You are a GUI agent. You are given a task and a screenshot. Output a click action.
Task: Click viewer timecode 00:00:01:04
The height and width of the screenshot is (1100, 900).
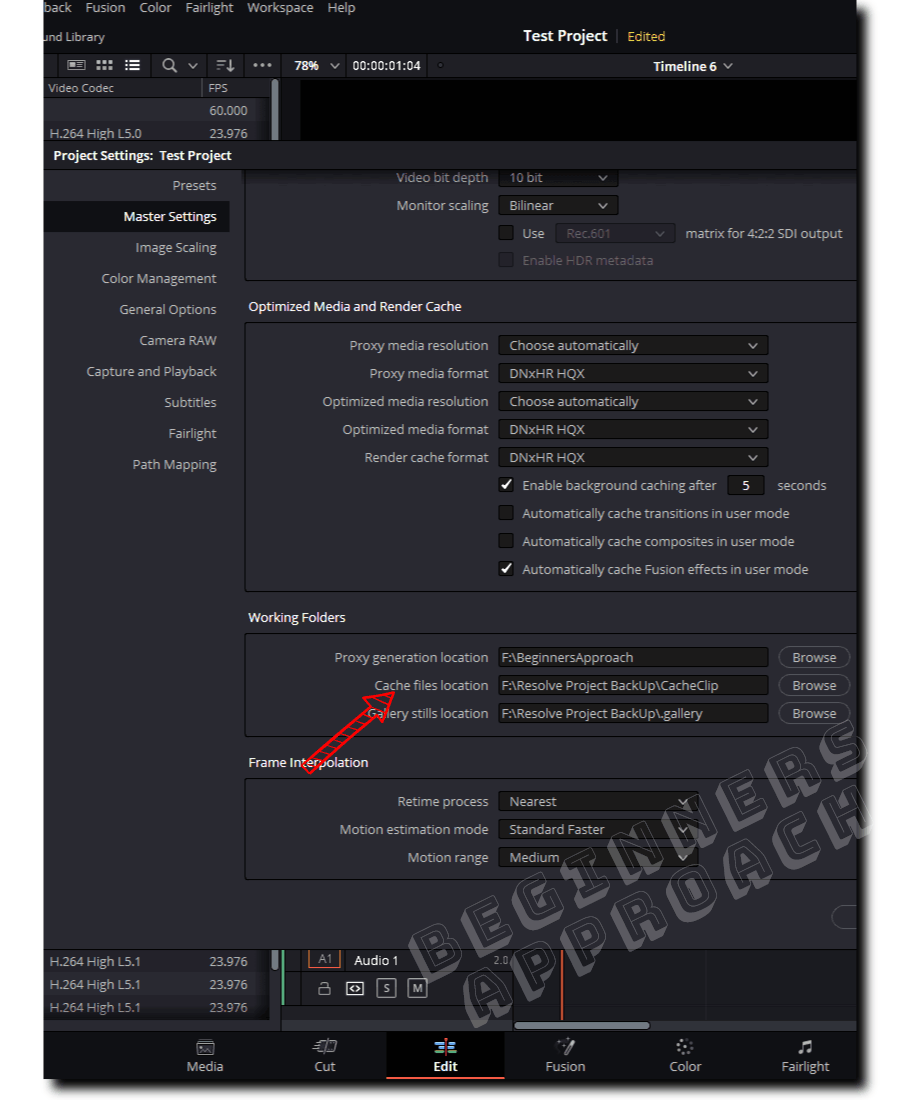[x=387, y=65]
